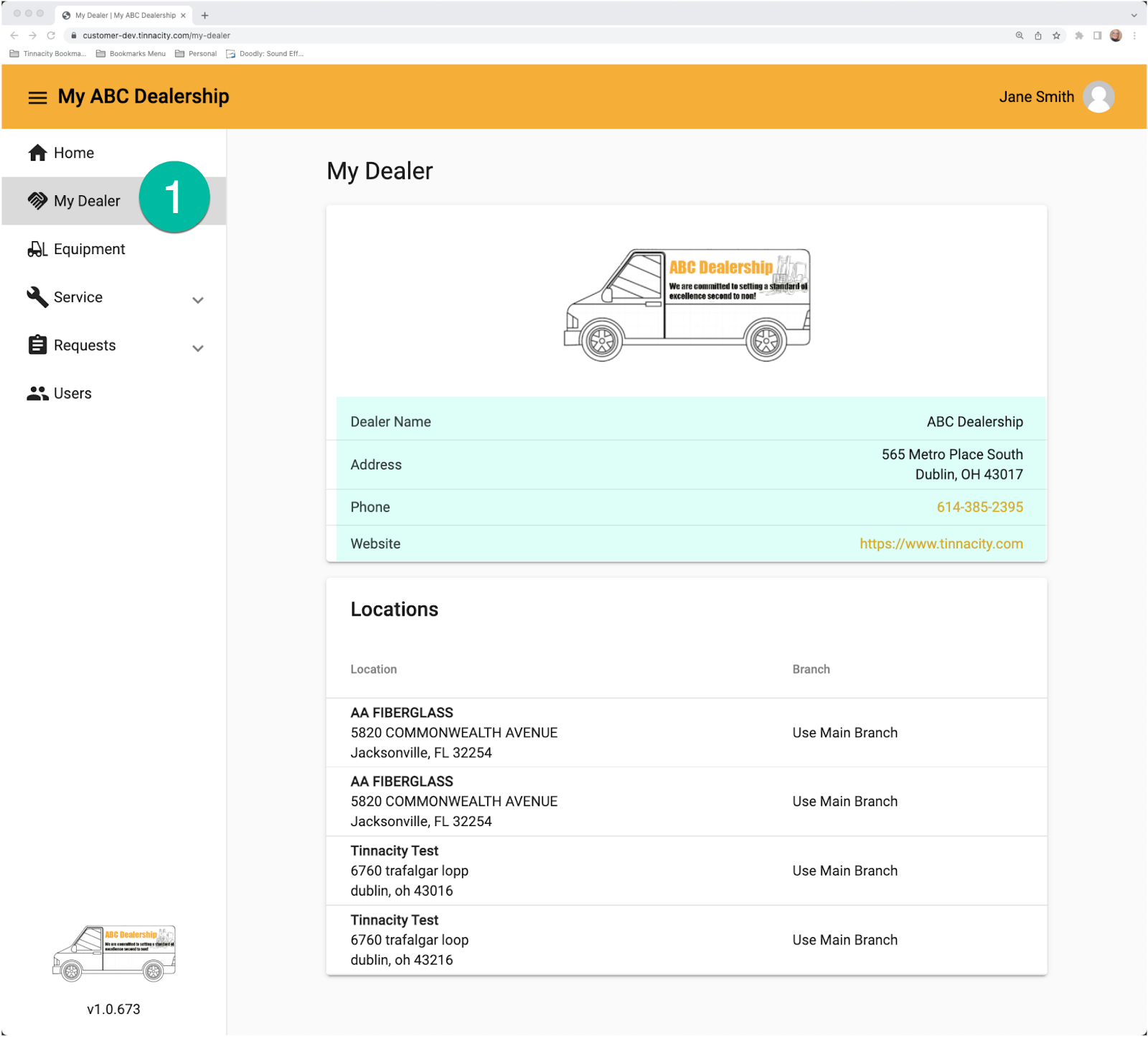Image resolution: width=1148 pixels, height=1037 pixels.
Task: Click the Jane Smith user name
Action: click(x=1036, y=97)
